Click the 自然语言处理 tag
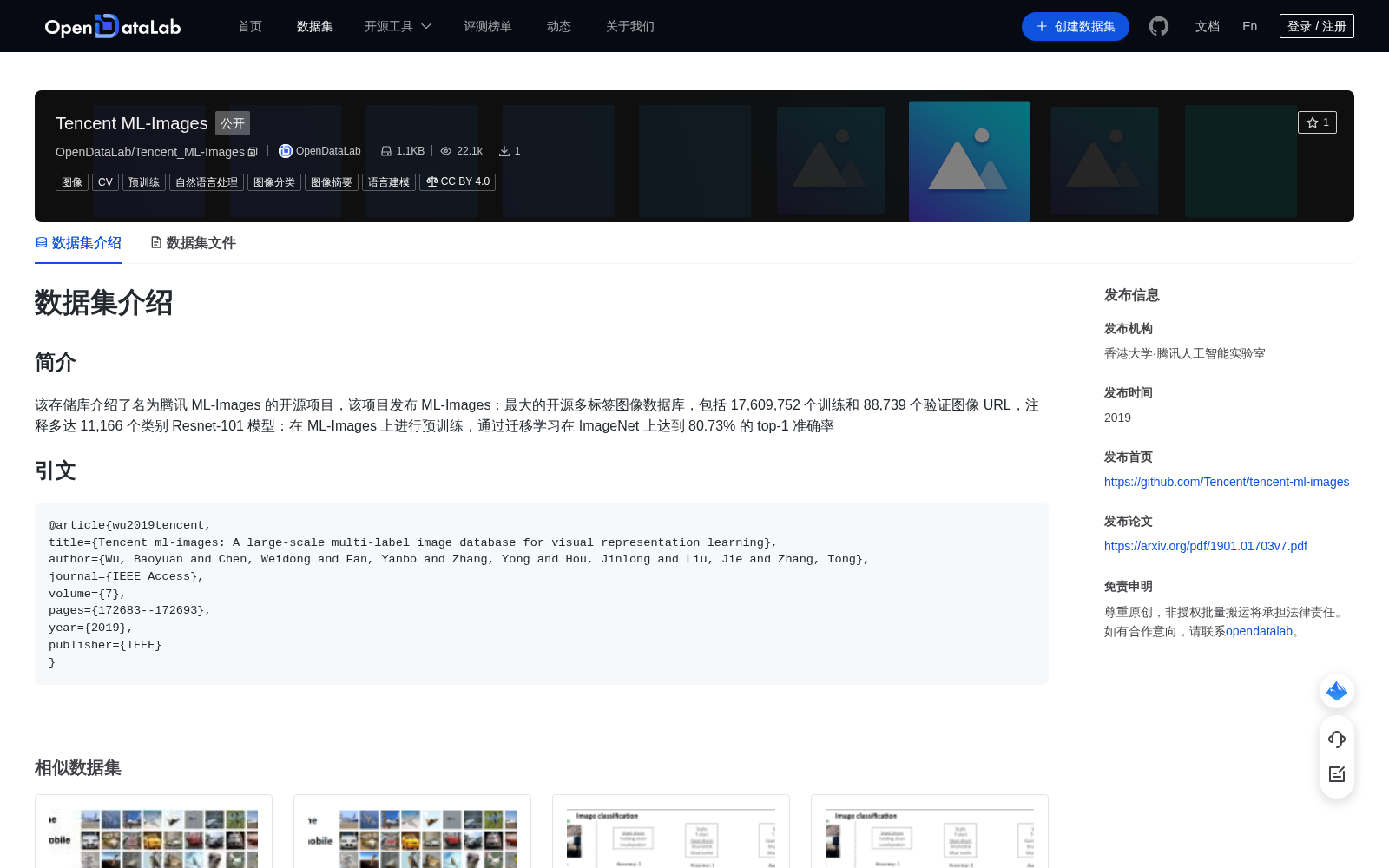 (207, 182)
